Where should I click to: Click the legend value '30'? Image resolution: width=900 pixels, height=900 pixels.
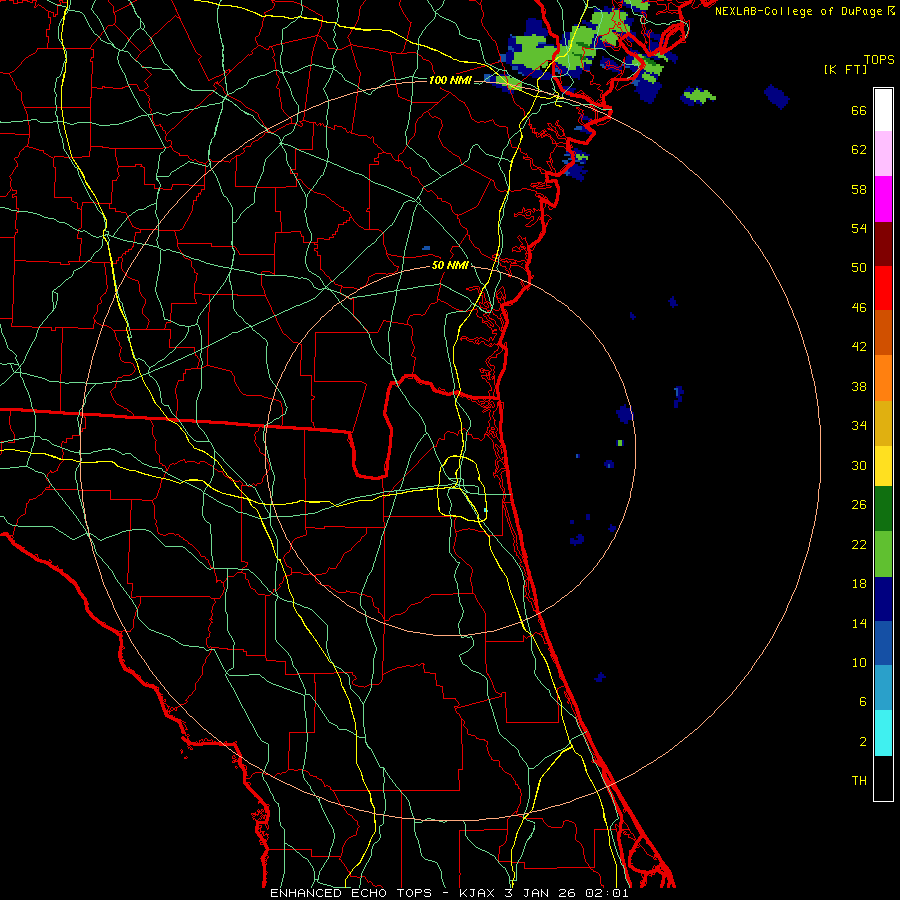tap(859, 465)
